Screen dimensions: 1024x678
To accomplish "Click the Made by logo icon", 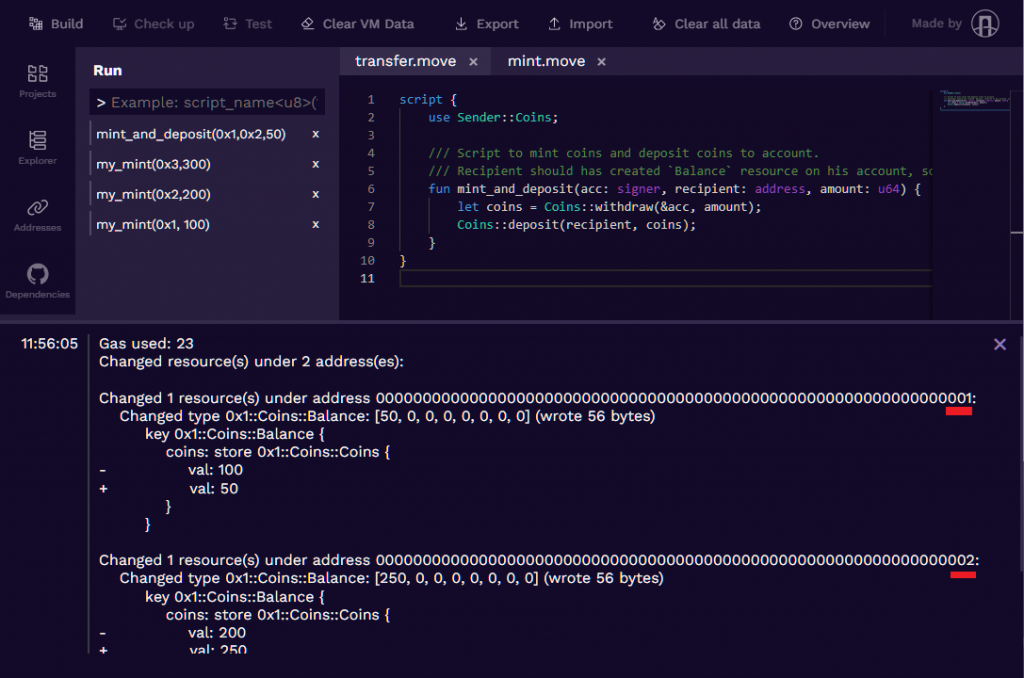I will click(x=985, y=24).
